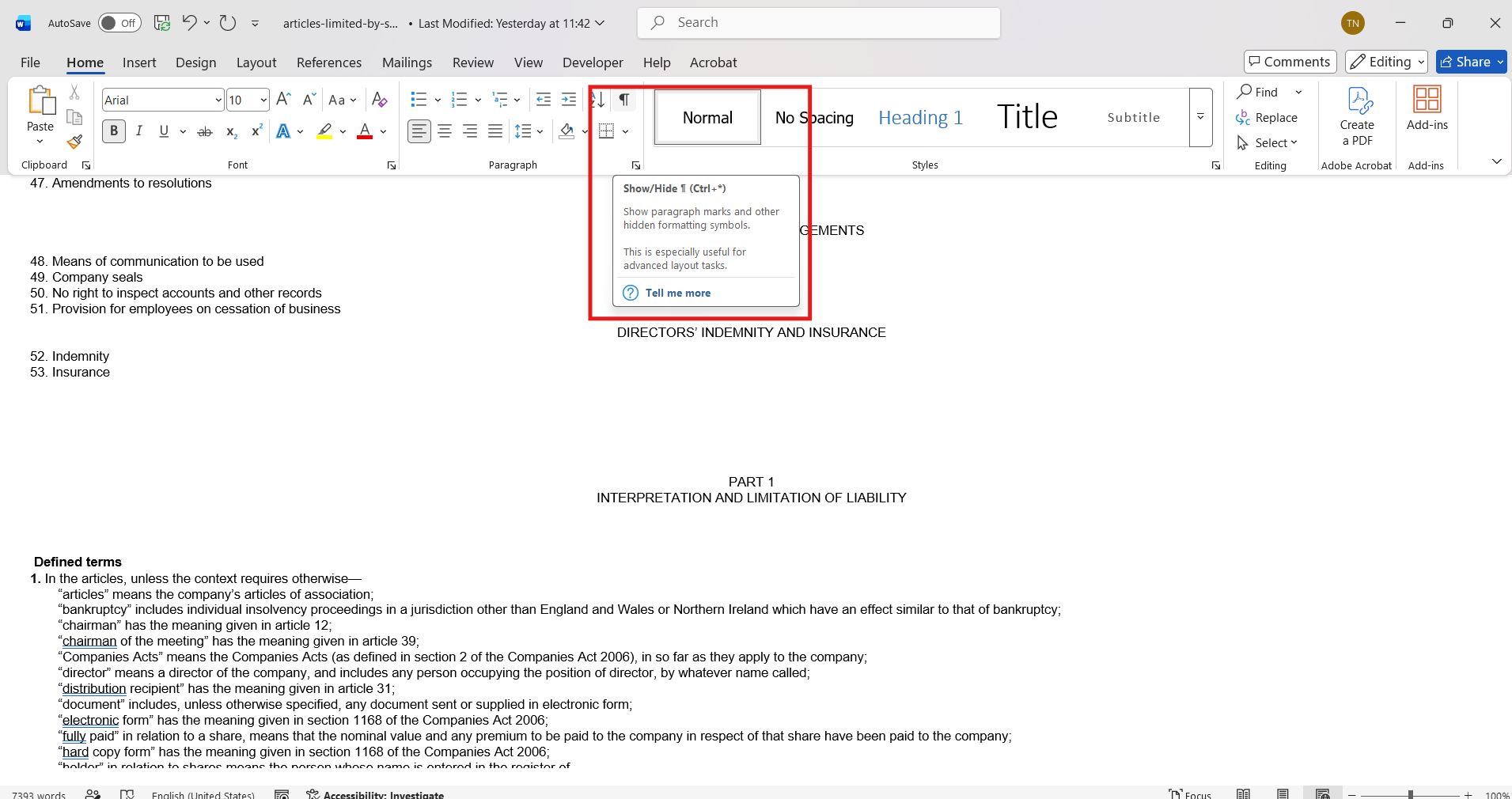
Task: Click the Comments button
Action: [x=1290, y=62]
